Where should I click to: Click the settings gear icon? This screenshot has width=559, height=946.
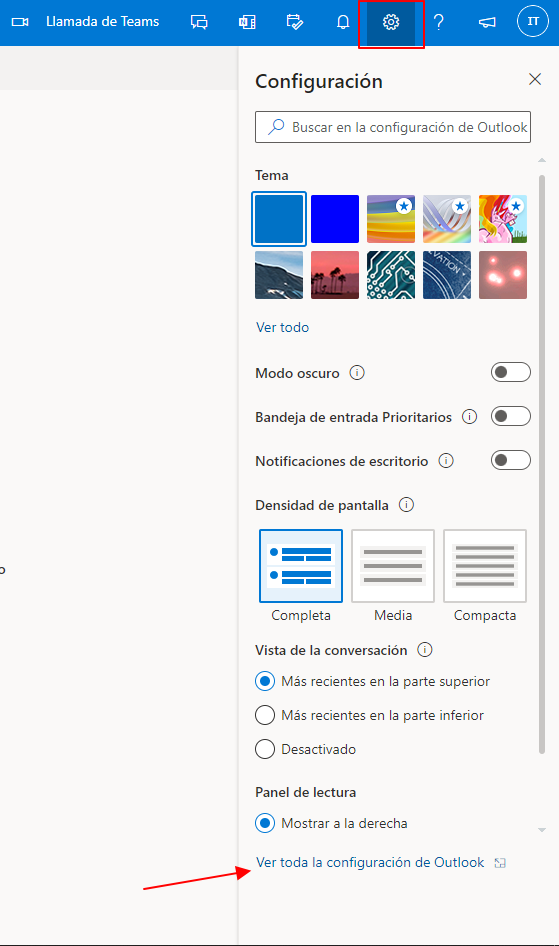(x=391, y=22)
